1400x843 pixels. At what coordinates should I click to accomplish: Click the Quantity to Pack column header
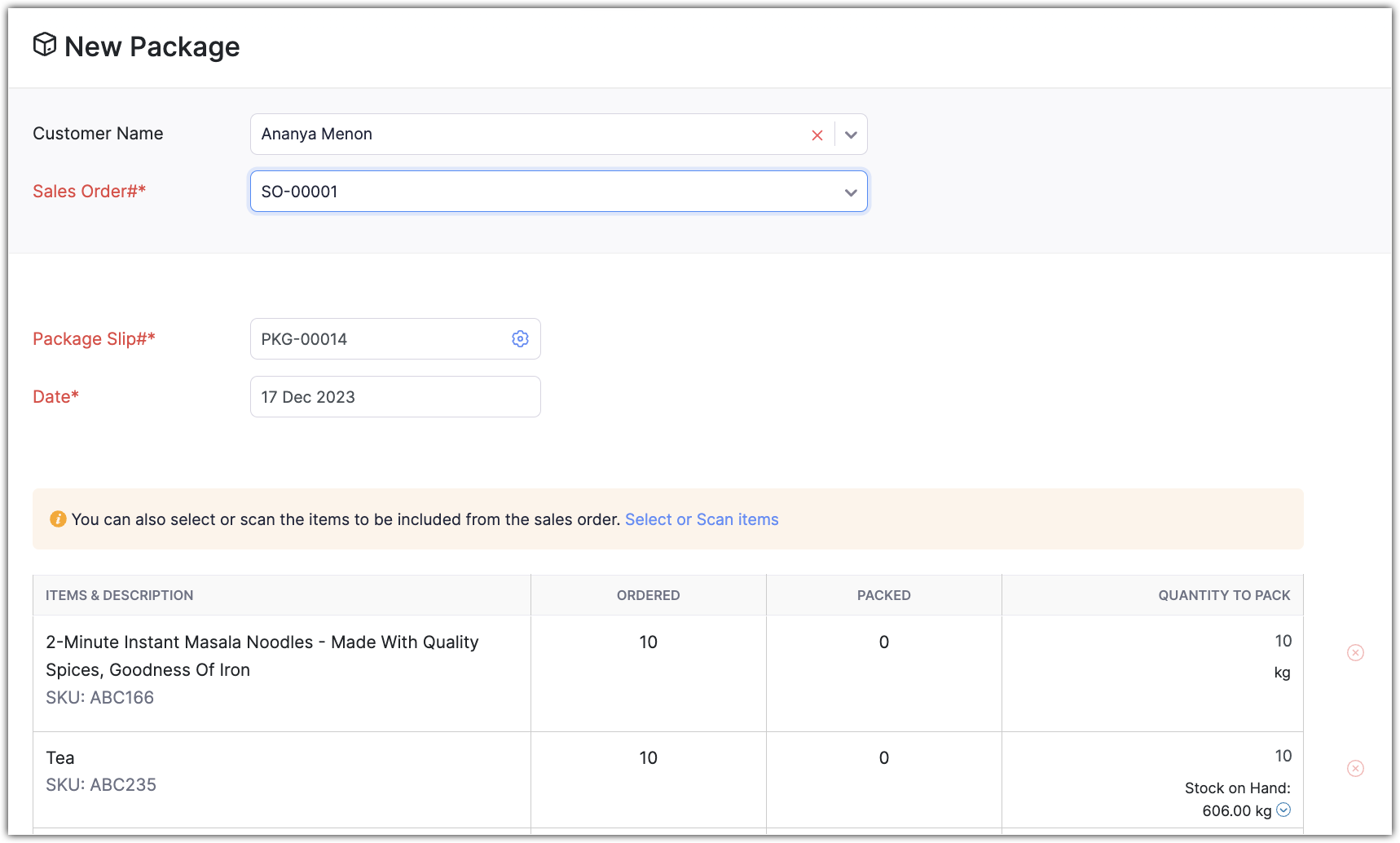coord(1224,595)
